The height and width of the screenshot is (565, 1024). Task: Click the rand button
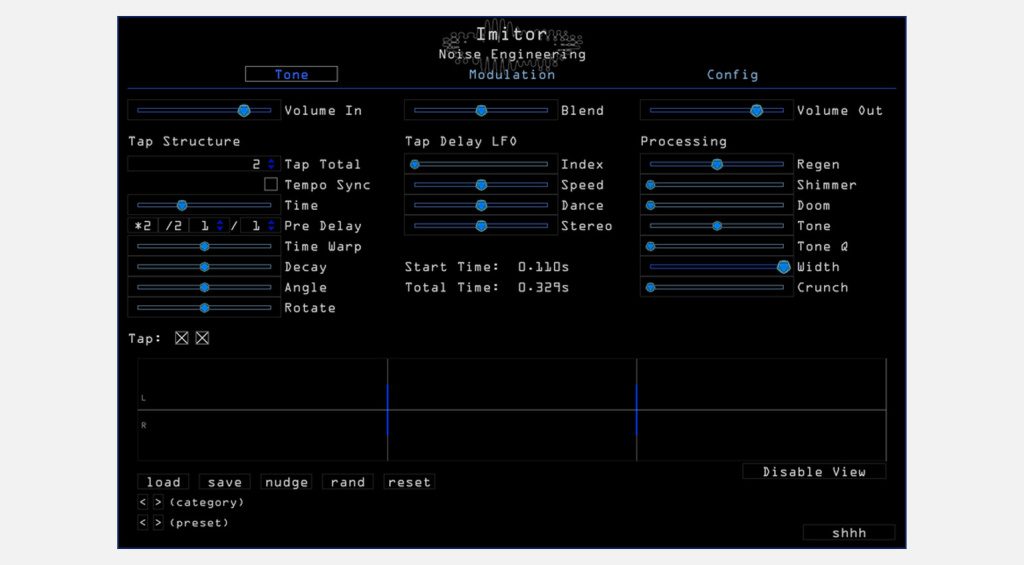(x=347, y=482)
